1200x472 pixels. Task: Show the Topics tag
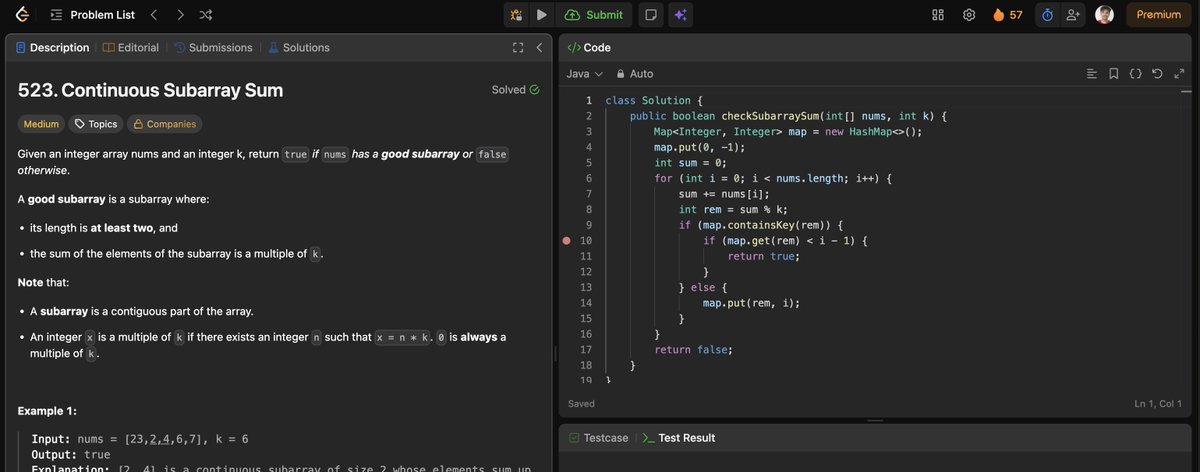(95, 124)
